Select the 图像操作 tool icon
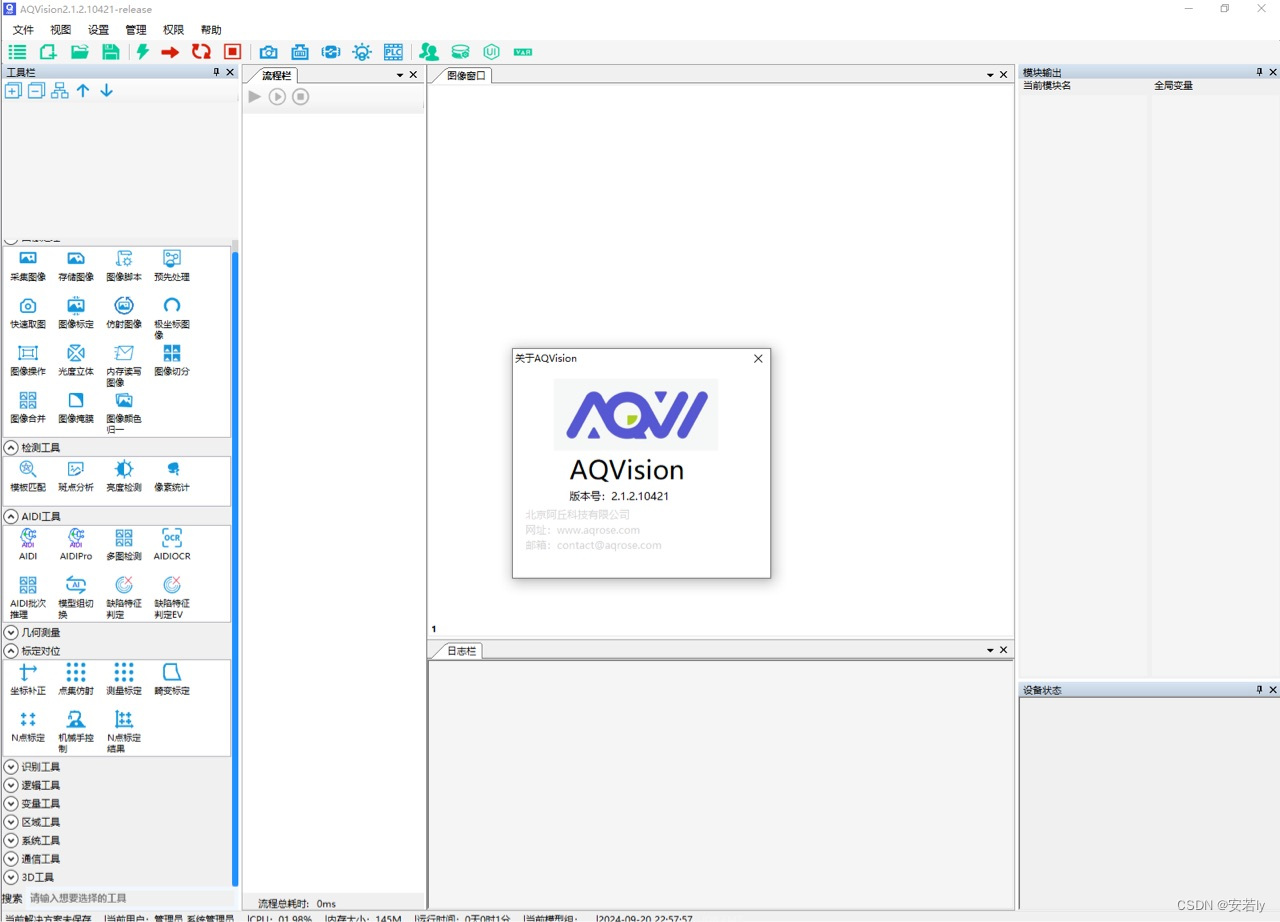Image resolution: width=1280 pixels, height=922 pixels. 28,353
